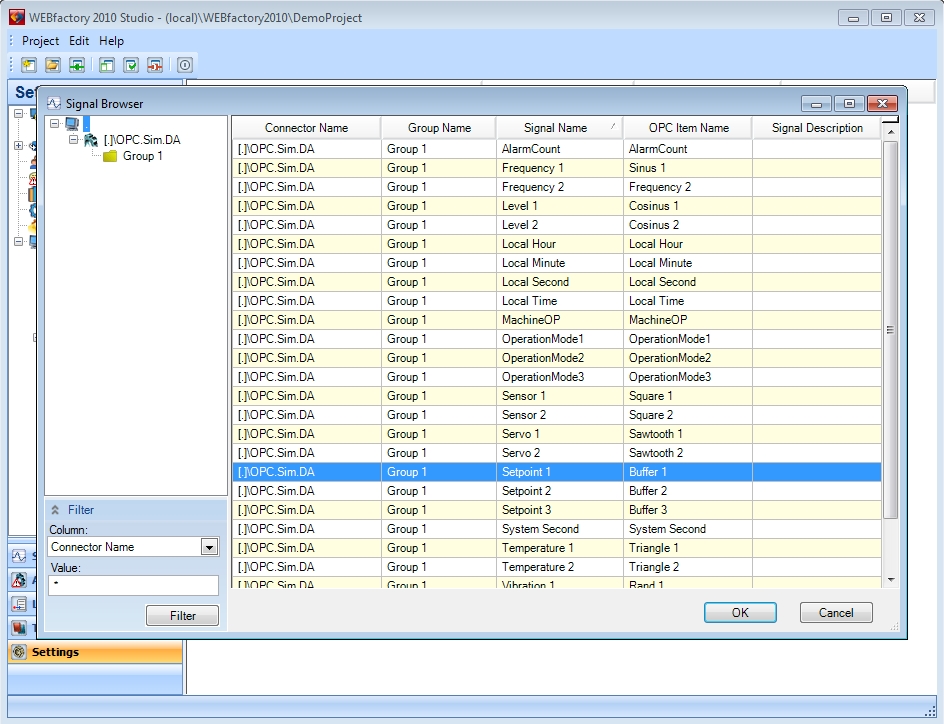Click the red connector toolbar icon
Viewport: 944px width, 724px height.
pyautogui.click(x=155, y=65)
